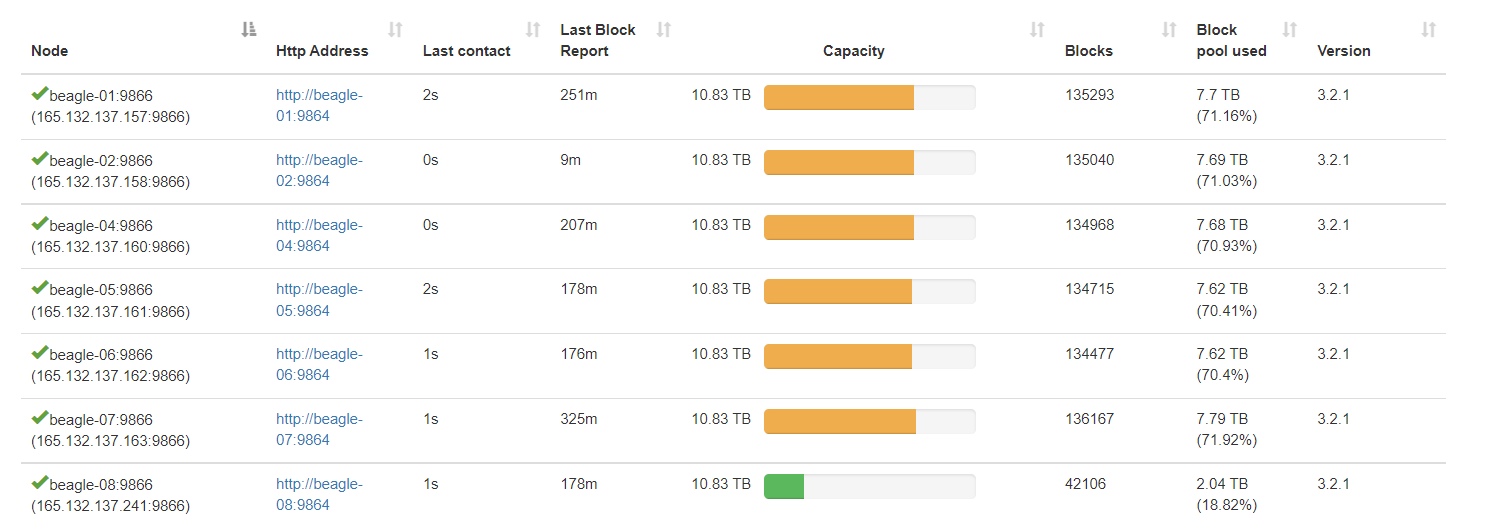This screenshot has width=1509, height=523.
Task: Sort by Capacity column arrows
Action: (1037, 30)
